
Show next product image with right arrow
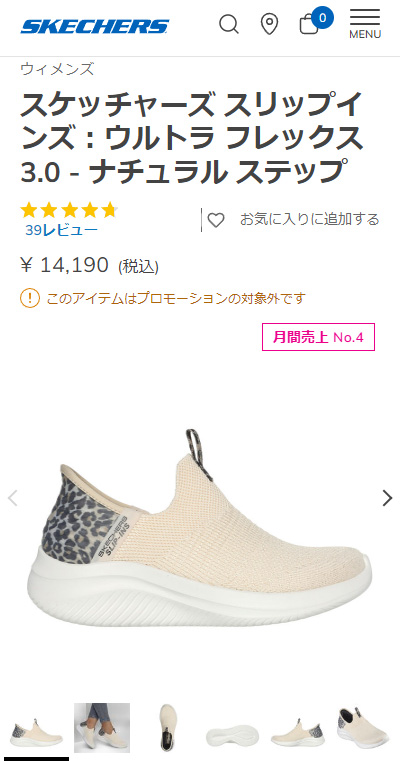(x=387, y=498)
